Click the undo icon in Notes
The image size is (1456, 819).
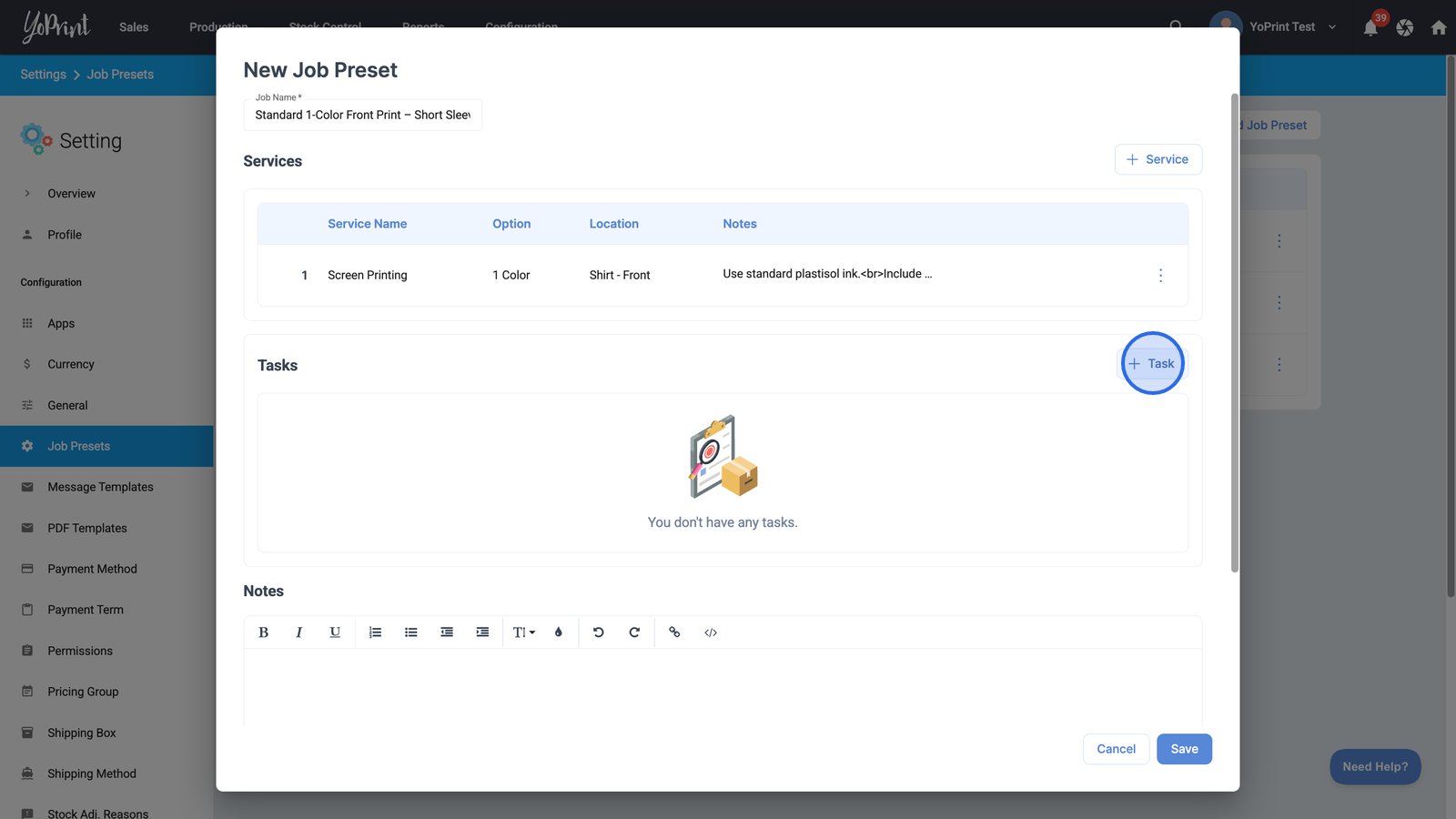click(x=599, y=632)
